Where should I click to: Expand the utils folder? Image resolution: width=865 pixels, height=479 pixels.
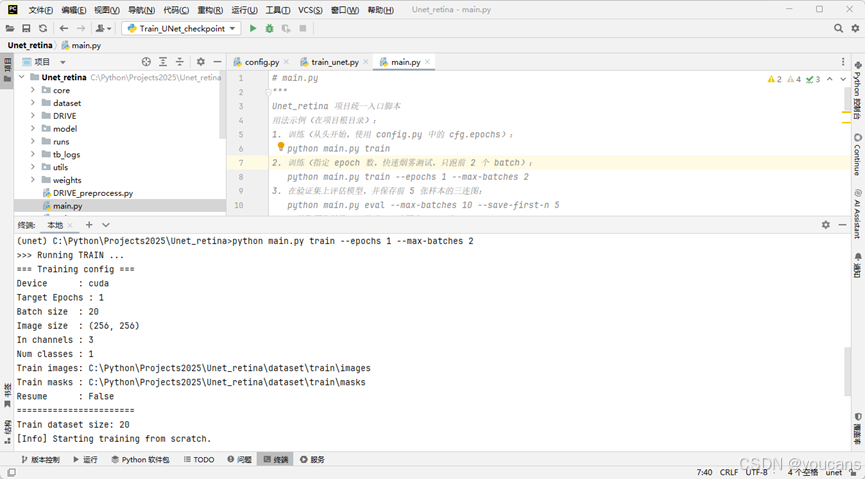[x=33, y=167]
